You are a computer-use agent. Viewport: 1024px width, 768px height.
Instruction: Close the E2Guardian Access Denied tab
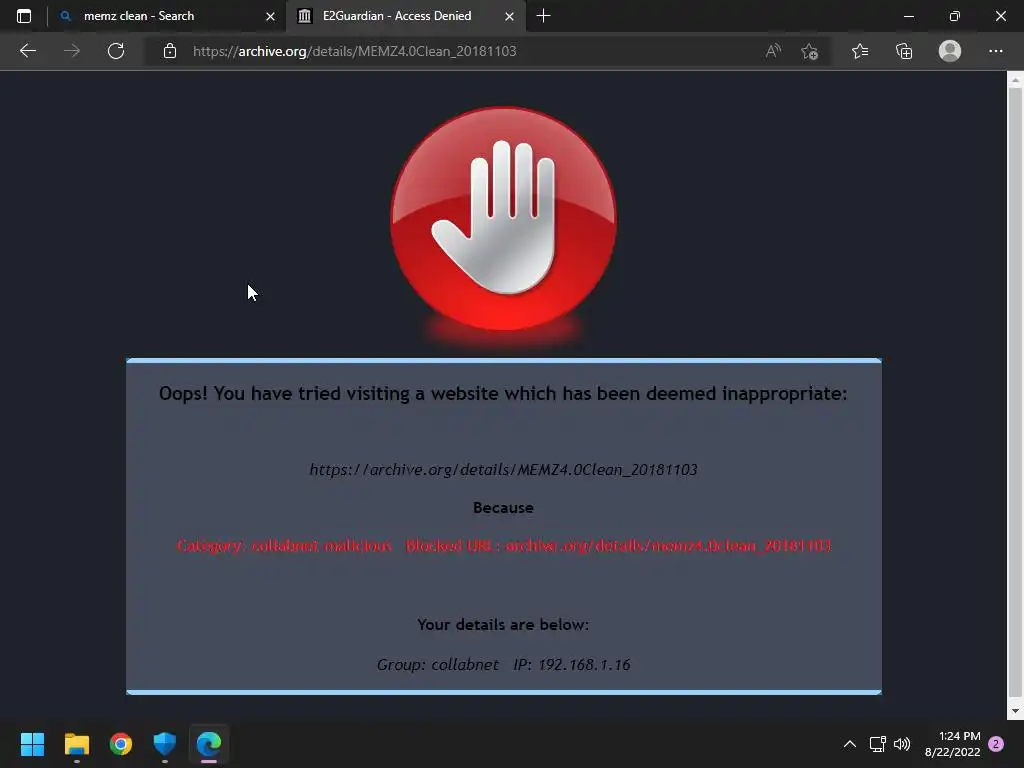tap(509, 16)
